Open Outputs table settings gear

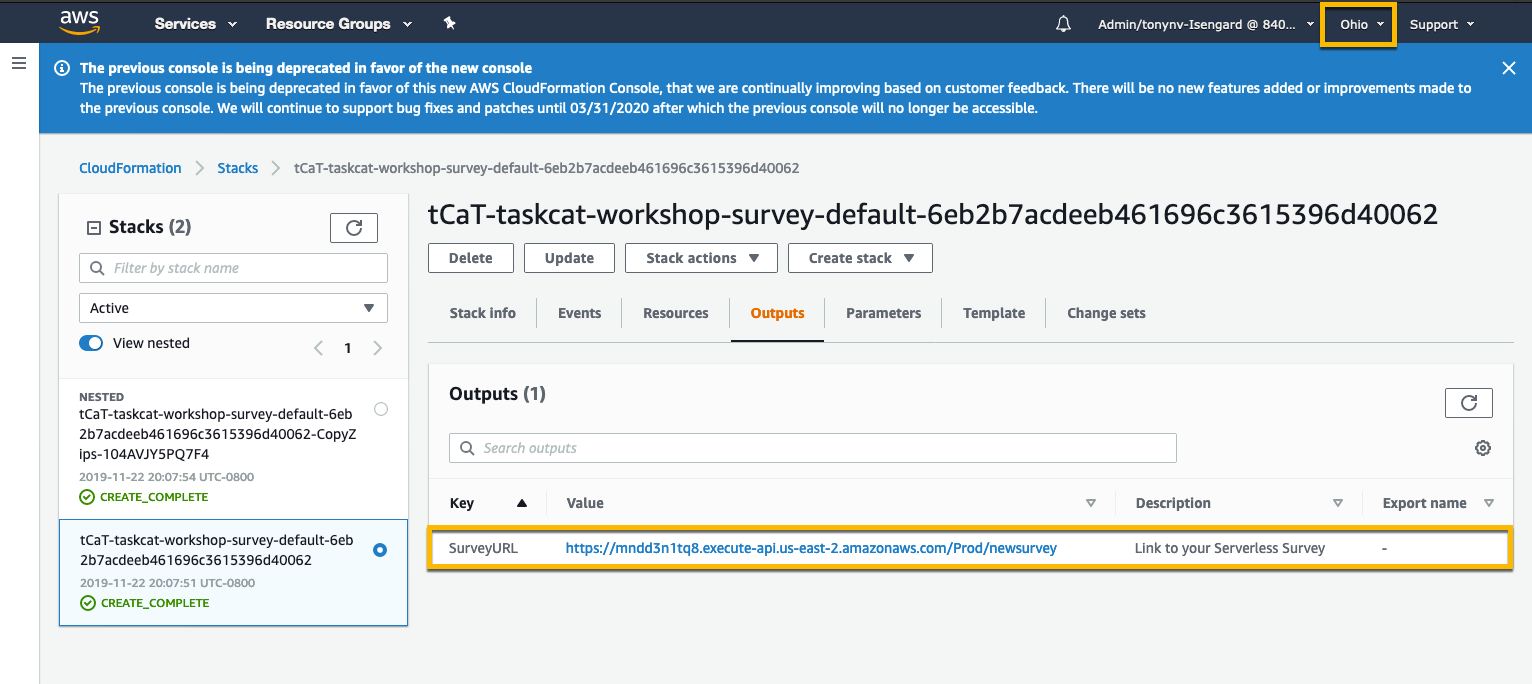coord(1483,448)
